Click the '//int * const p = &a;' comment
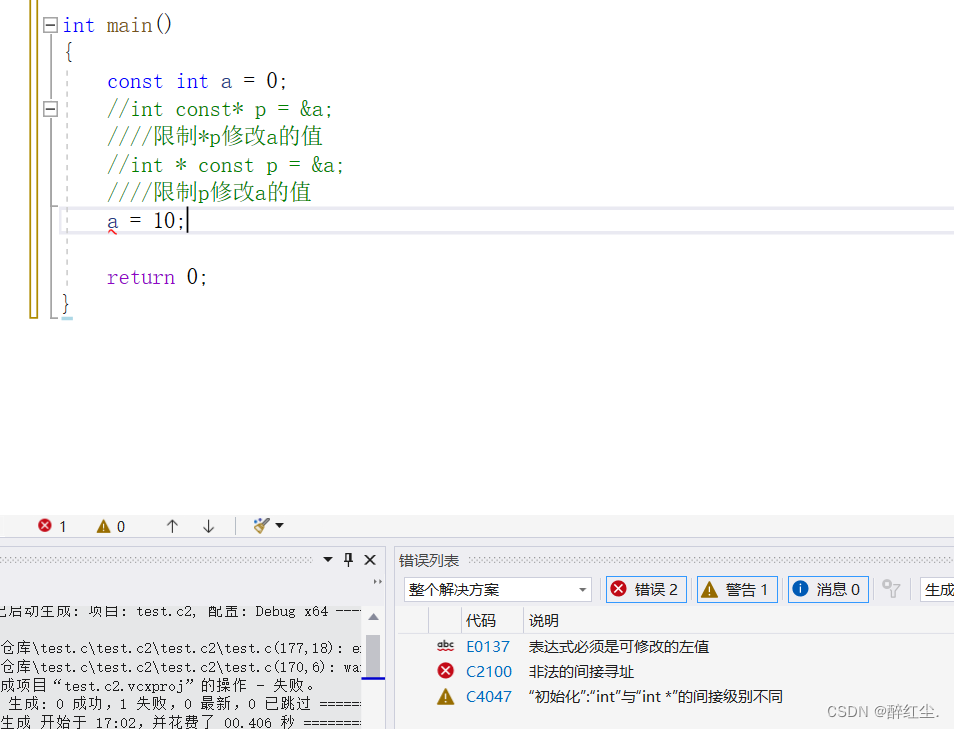 tap(225, 165)
